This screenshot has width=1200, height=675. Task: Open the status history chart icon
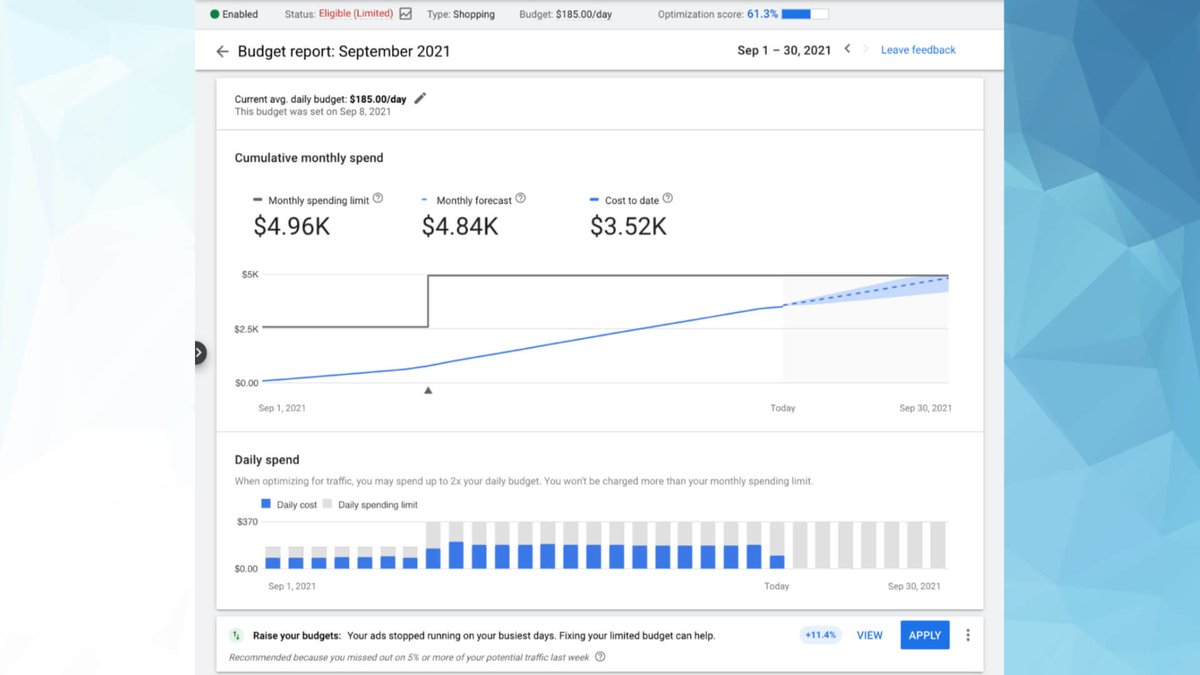pos(404,14)
